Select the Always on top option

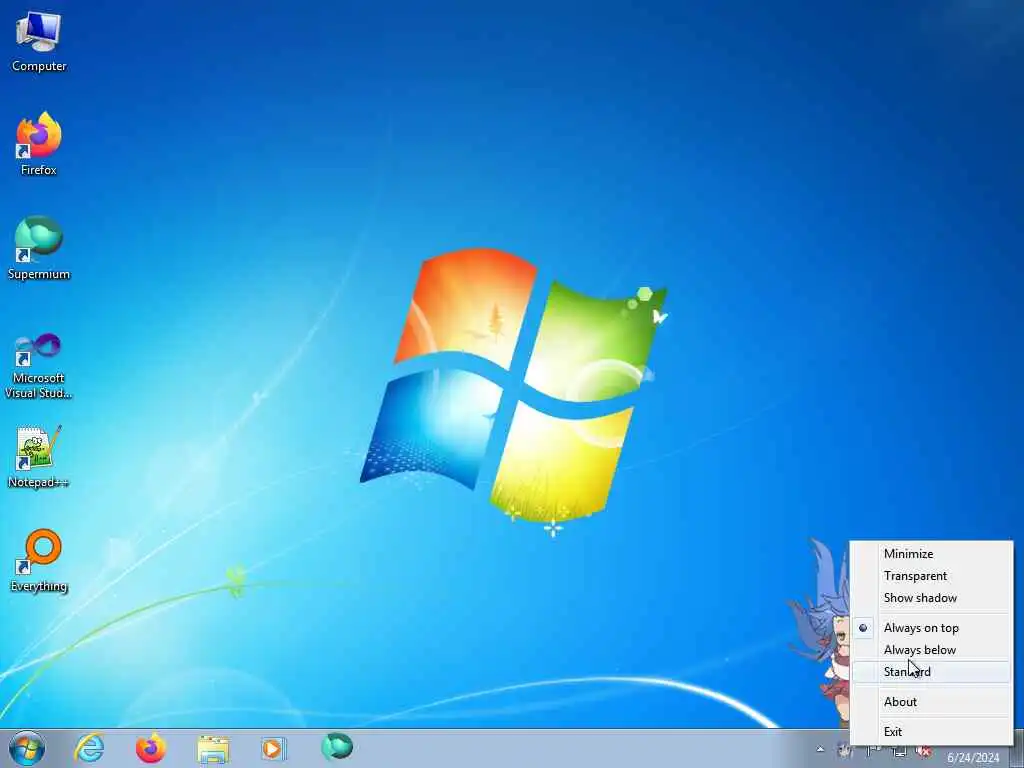click(x=931, y=628)
